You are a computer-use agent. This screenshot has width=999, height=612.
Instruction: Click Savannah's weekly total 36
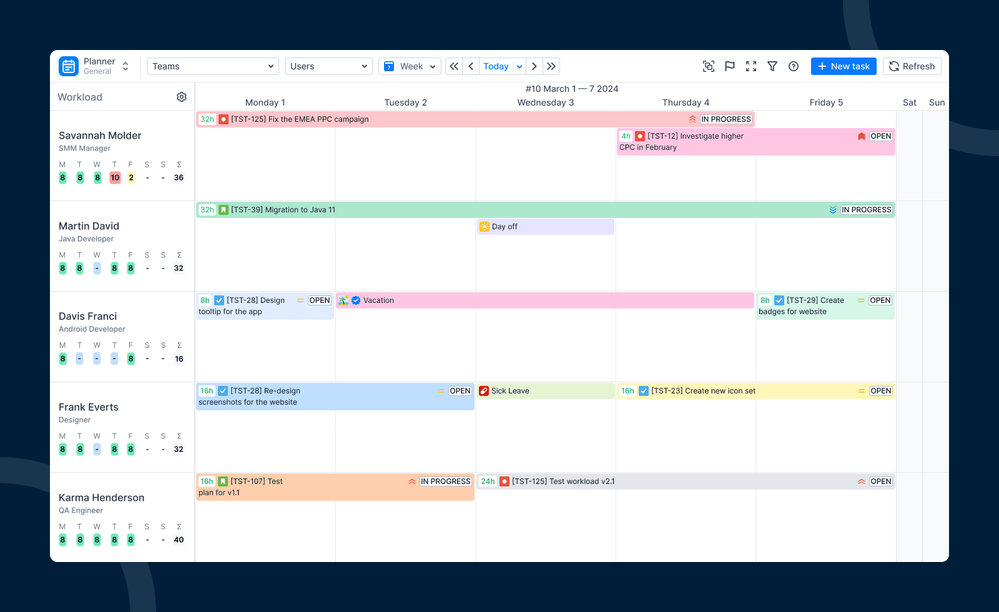click(x=179, y=178)
